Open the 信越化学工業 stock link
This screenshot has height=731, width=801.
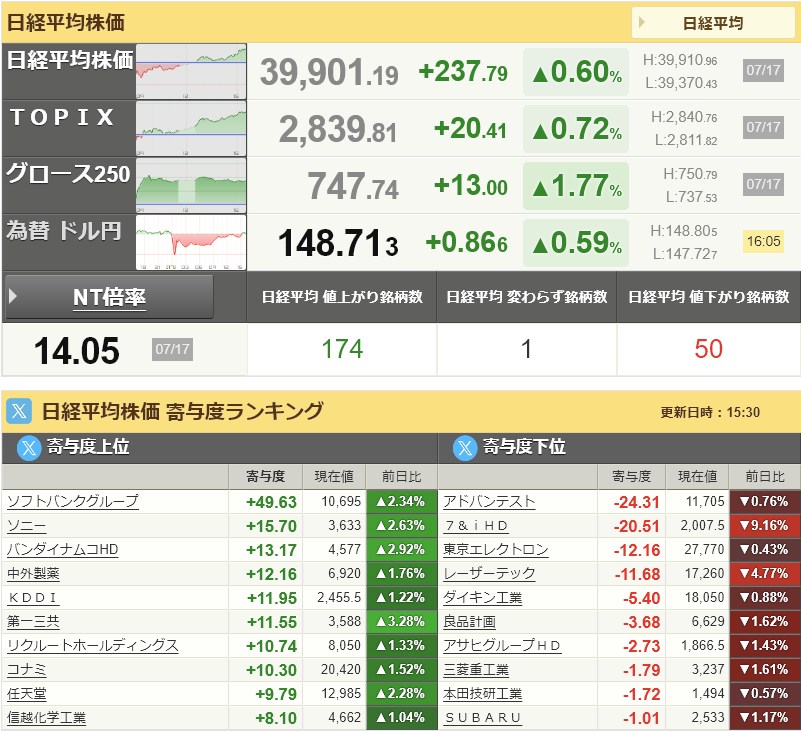(46, 717)
